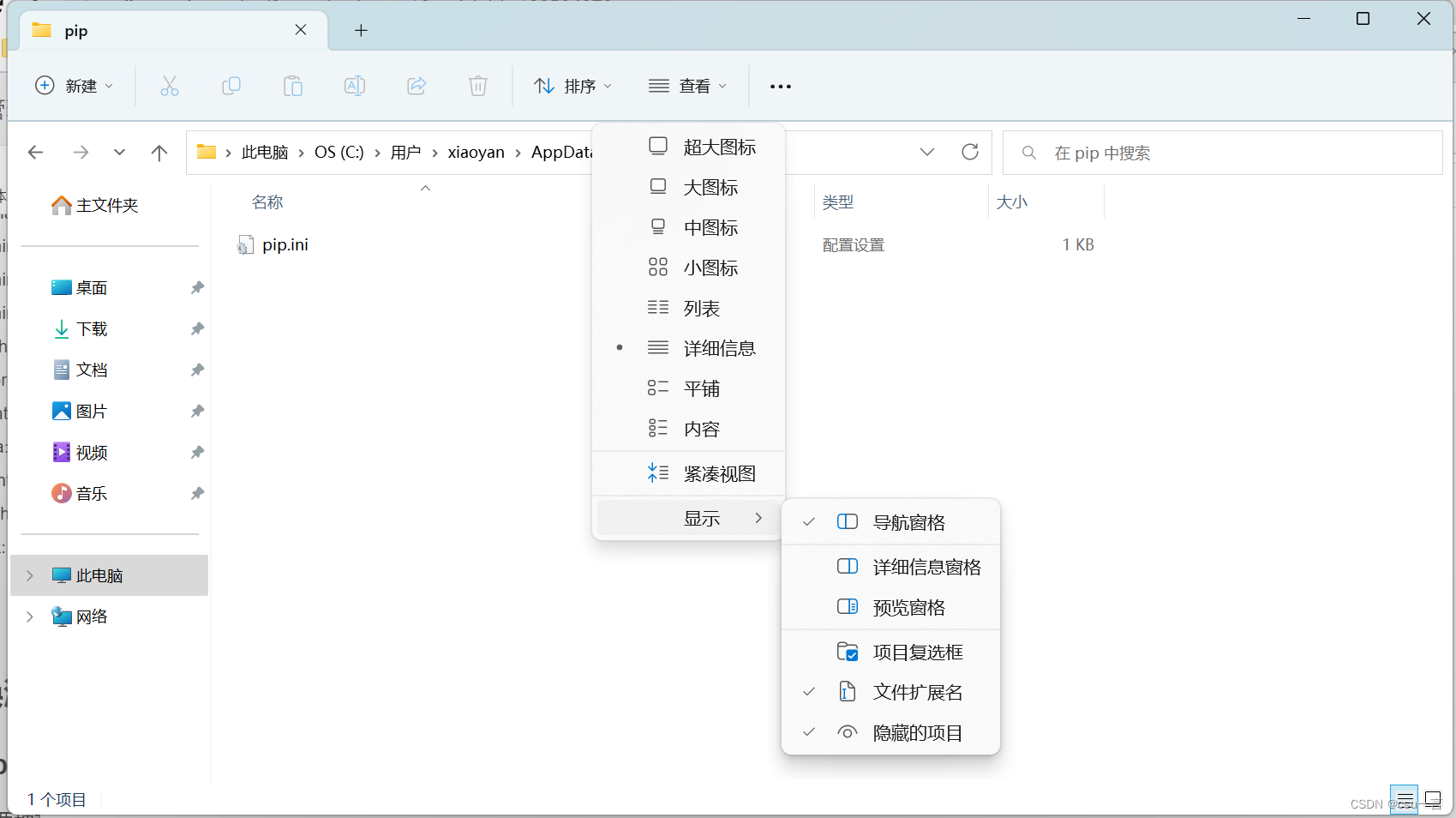The width and height of the screenshot is (1456, 818).
Task: Select 内容 content view
Action: pyautogui.click(x=689, y=429)
